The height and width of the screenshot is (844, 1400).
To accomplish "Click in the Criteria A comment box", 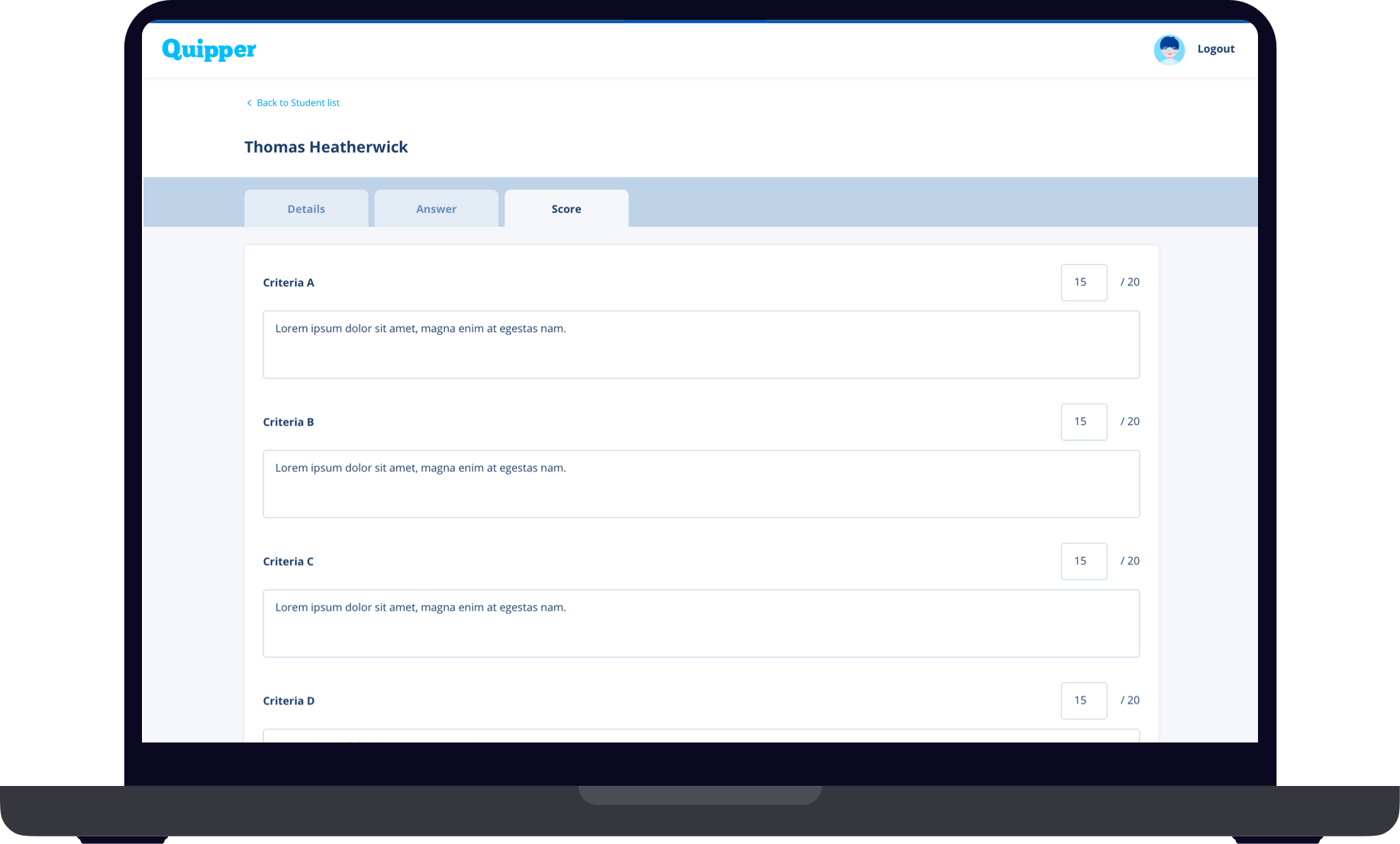I will [x=701, y=344].
